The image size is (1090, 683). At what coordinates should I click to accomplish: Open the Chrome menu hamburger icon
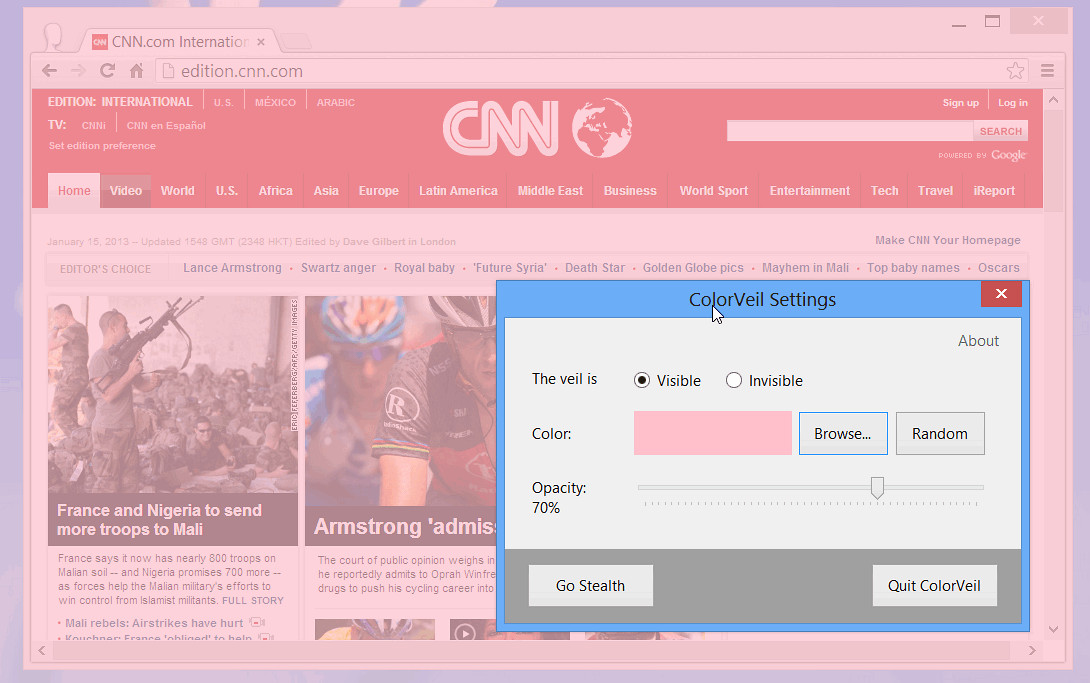1047,71
